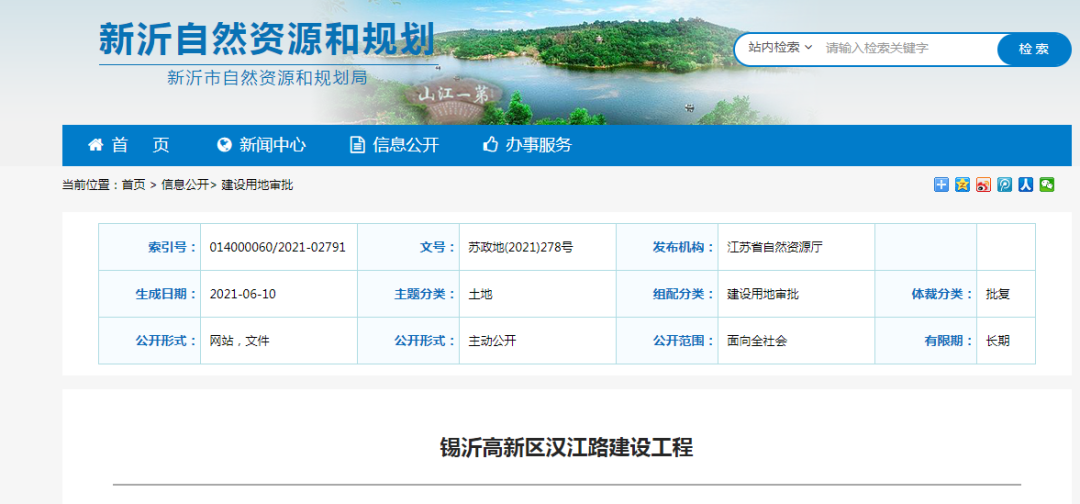Click the article title 锡沂高新区汉江路建设工程
1080x504 pixels.
point(566,446)
